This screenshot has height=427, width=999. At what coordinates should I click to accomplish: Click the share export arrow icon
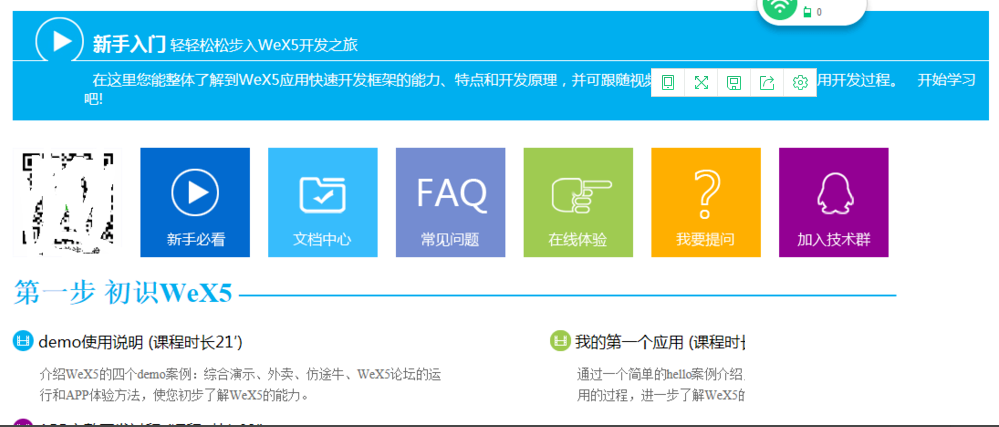pyautogui.click(x=767, y=82)
